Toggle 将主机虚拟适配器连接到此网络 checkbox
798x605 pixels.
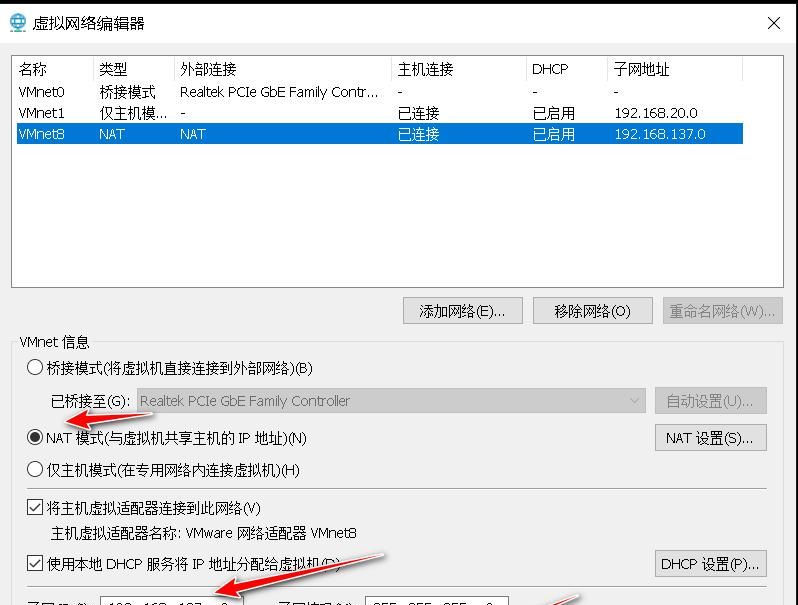pyautogui.click(x=35, y=507)
